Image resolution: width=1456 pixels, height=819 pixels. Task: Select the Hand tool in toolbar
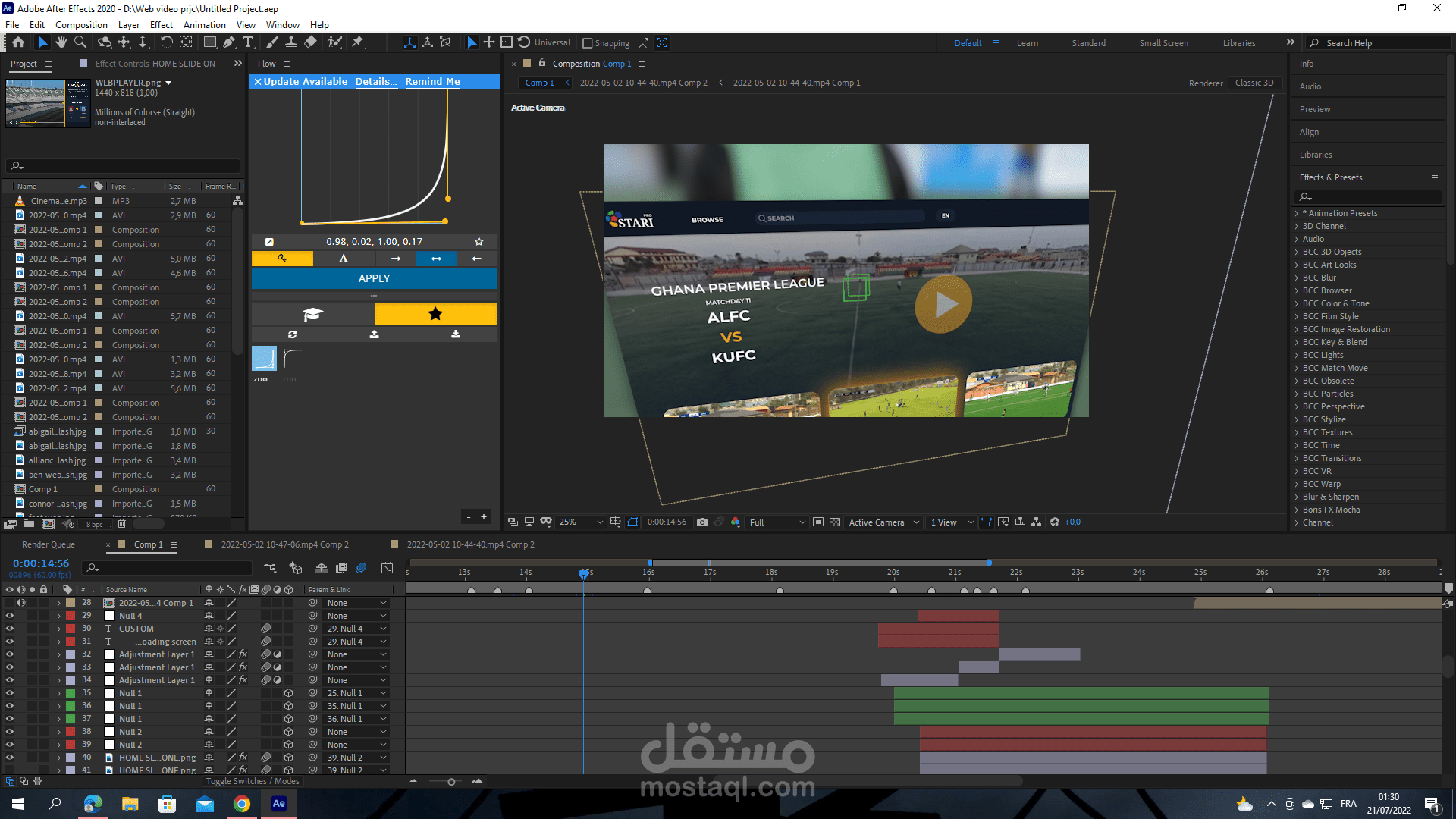click(x=61, y=42)
